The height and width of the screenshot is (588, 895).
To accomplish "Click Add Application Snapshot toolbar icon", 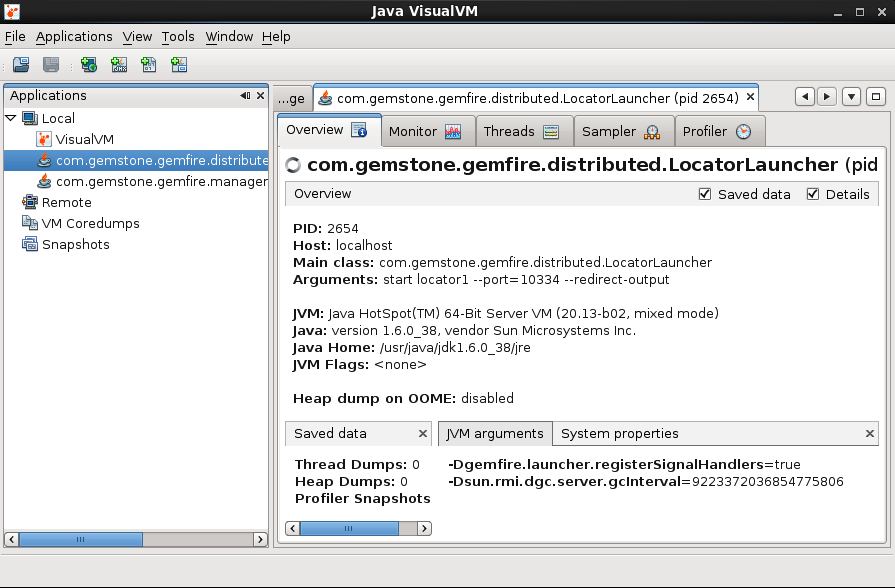I will [179, 65].
